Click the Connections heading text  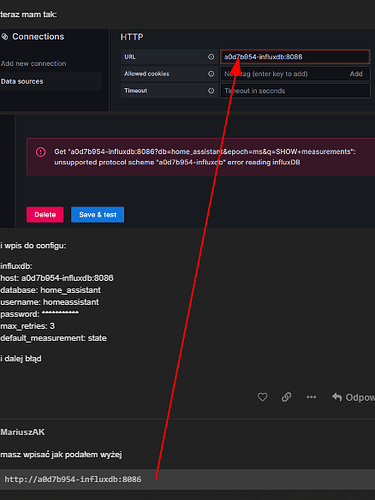pos(38,37)
